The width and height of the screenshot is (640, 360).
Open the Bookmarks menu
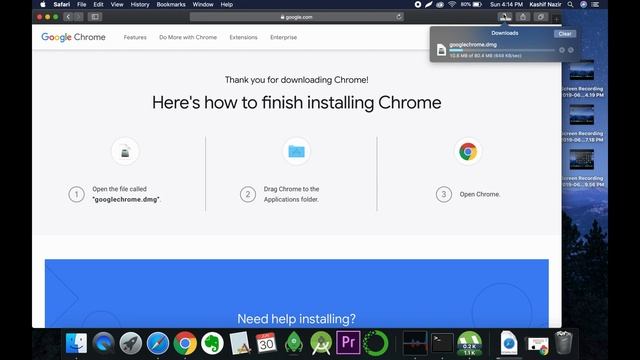click(x=171, y=4)
